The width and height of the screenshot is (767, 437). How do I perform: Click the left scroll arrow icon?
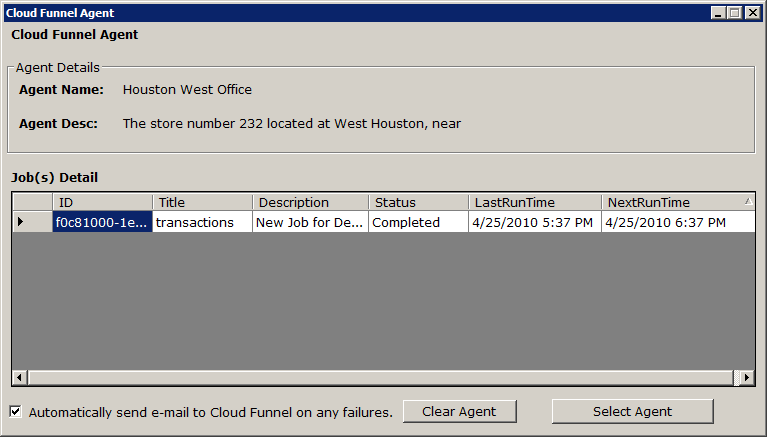coord(20,377)
